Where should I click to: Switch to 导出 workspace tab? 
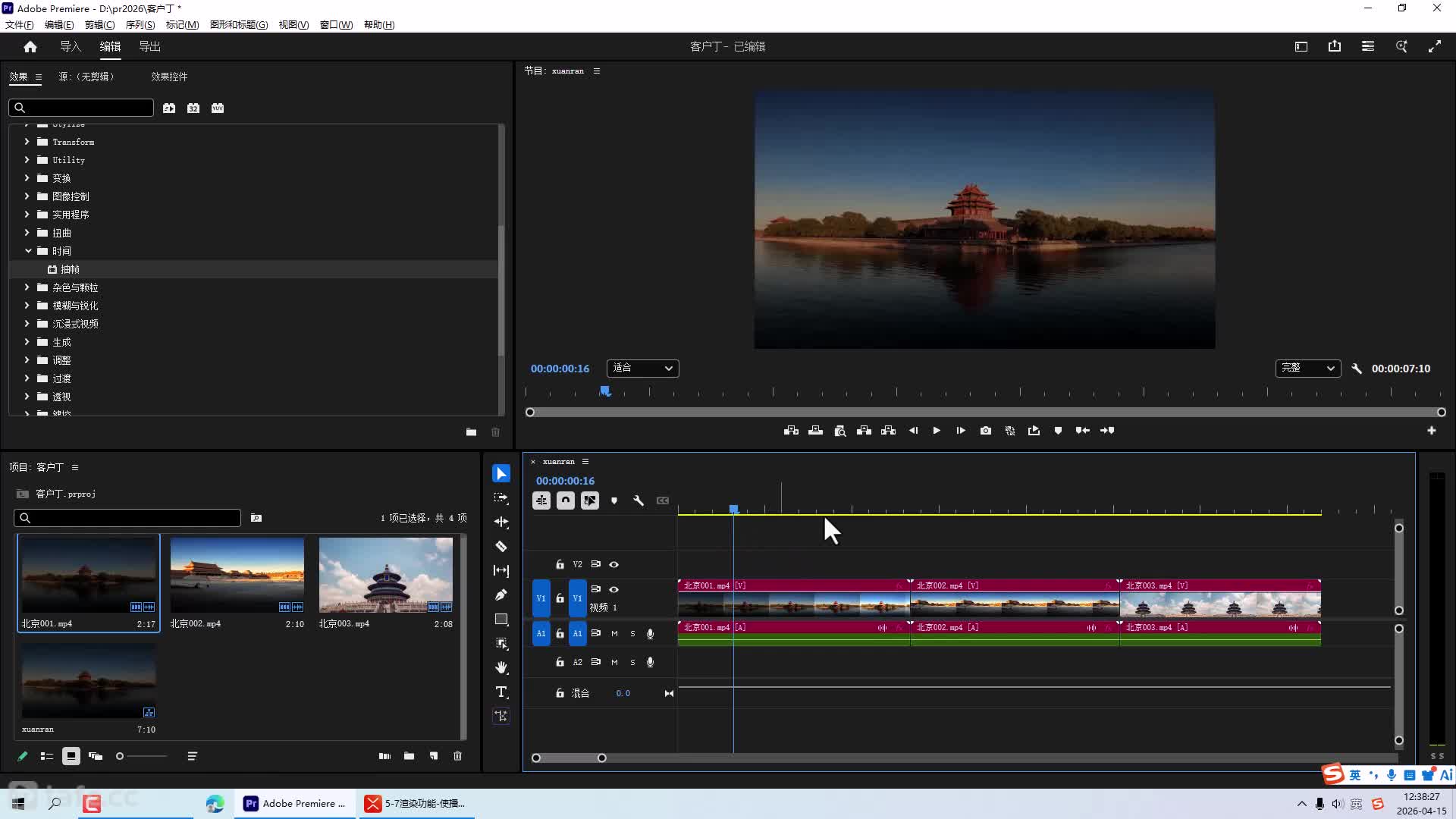pos(149,47)
